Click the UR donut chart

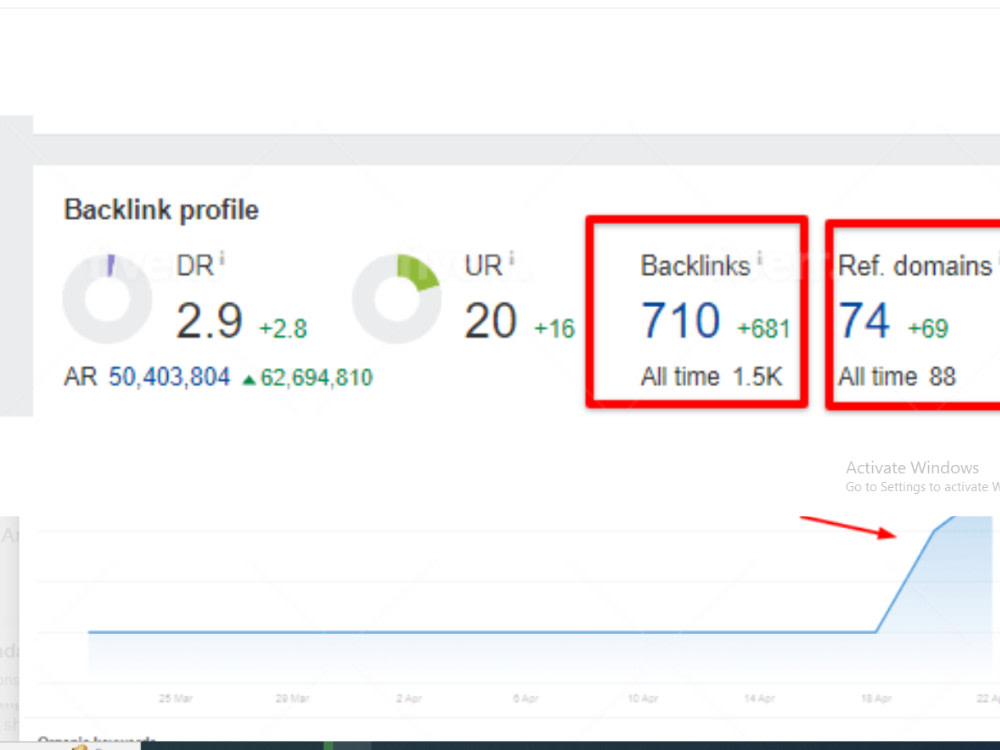point(397,298)
